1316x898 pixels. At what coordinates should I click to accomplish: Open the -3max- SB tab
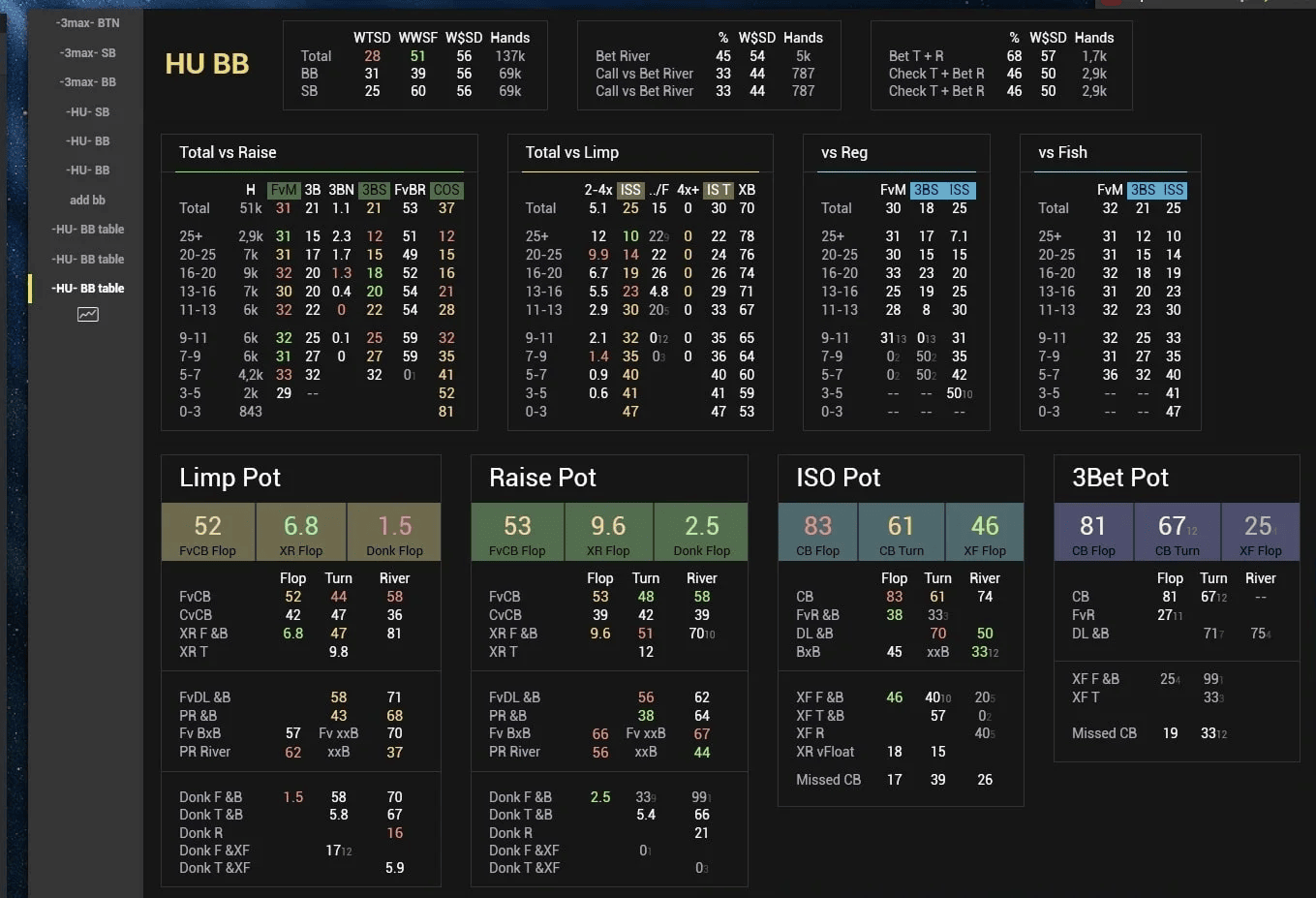(x=87, y=53)
